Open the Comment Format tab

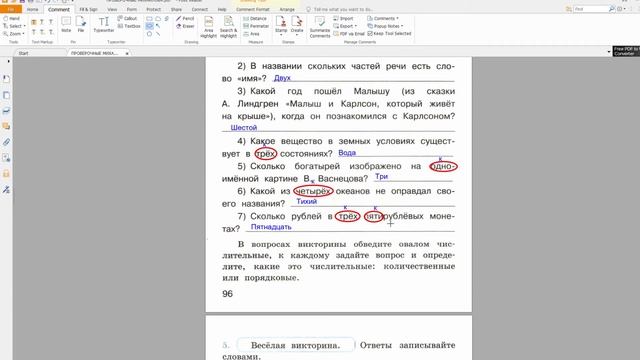point(253,9)
